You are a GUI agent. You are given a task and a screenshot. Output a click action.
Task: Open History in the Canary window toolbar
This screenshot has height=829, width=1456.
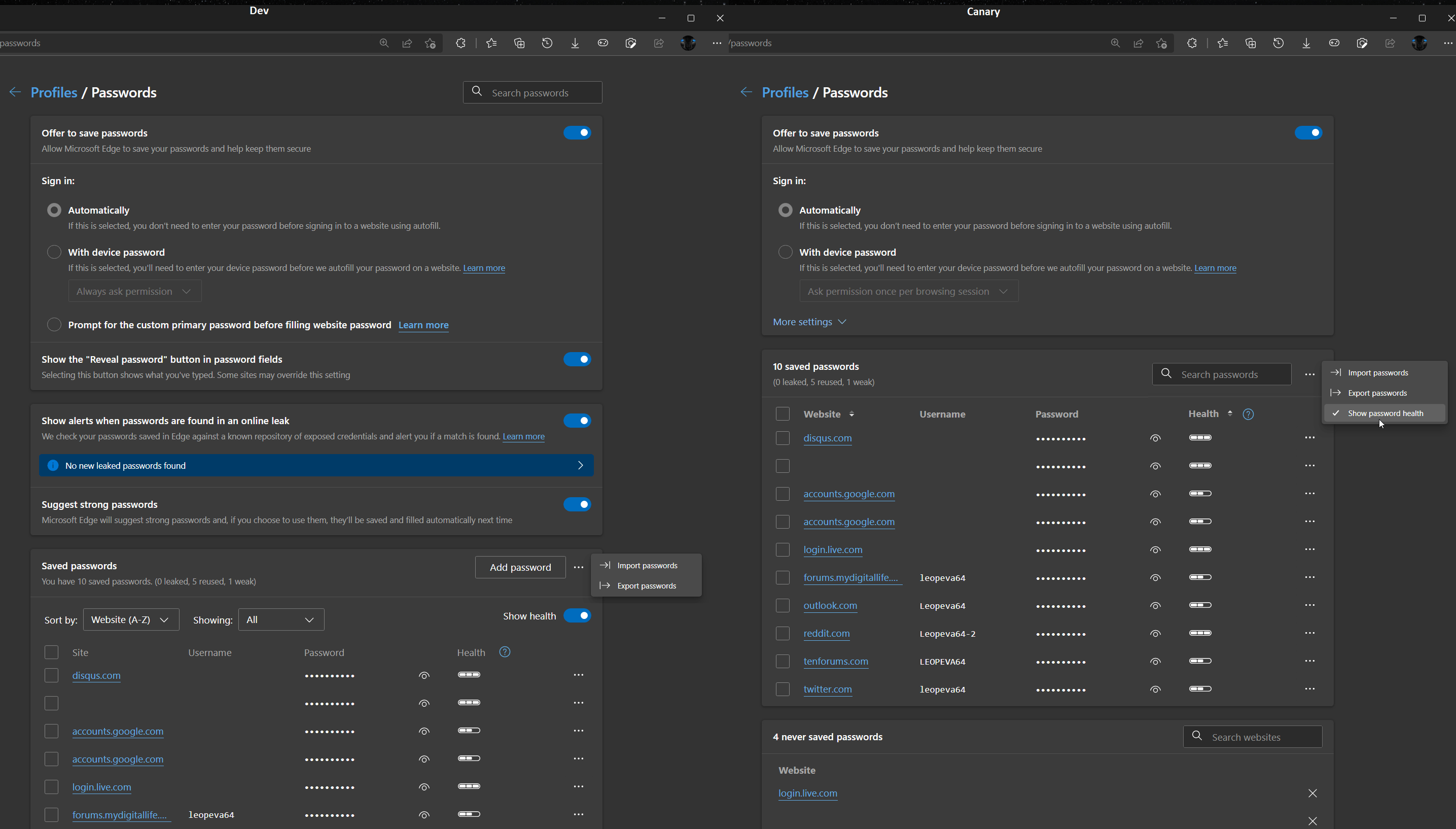click(x=1278, y=43)
